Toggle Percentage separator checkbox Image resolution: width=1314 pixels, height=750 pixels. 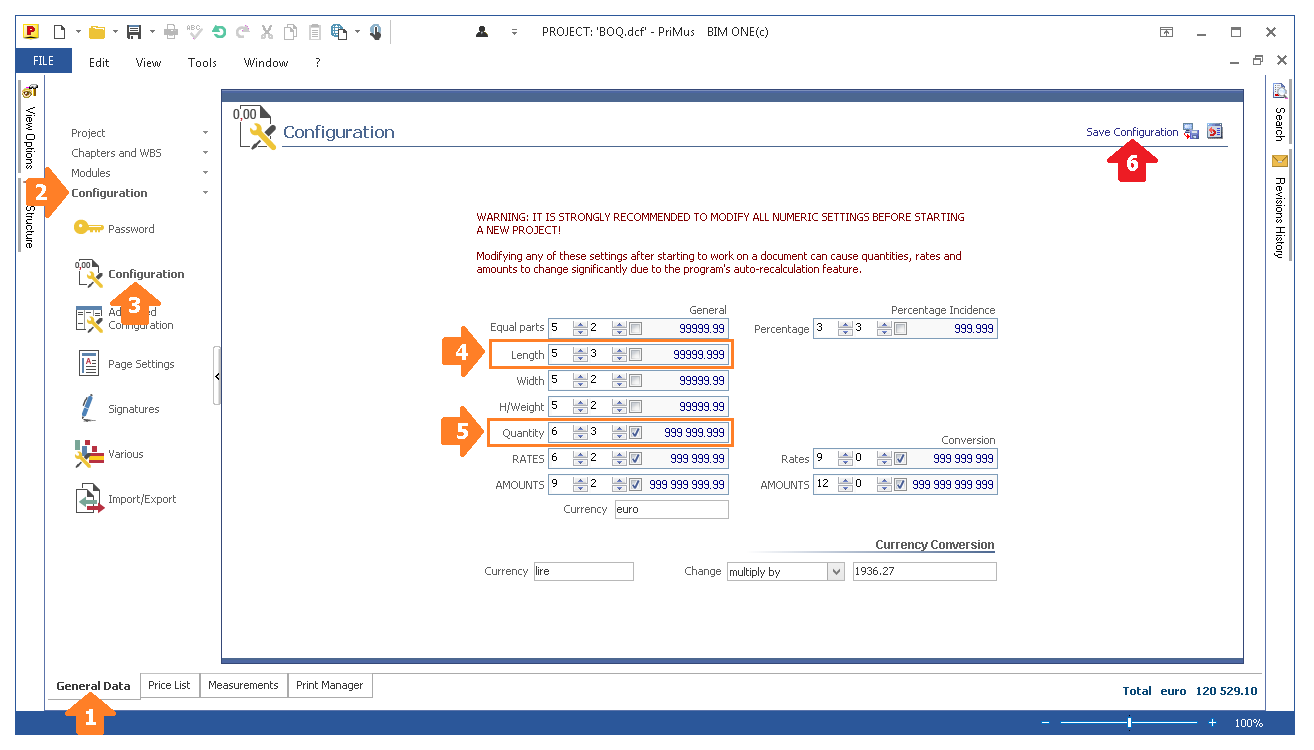[900, 328]
